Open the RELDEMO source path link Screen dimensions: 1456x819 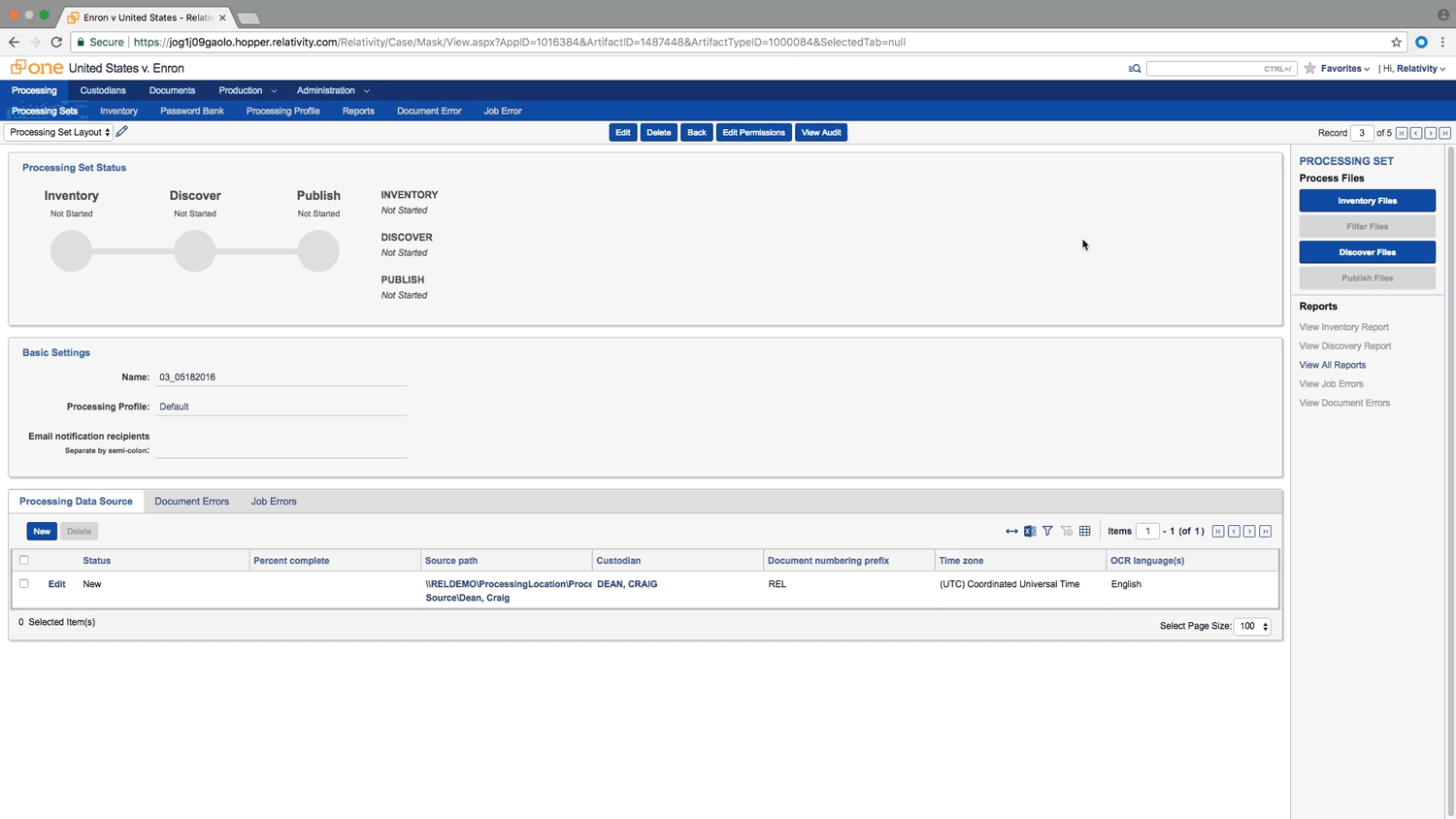(509, 591)
